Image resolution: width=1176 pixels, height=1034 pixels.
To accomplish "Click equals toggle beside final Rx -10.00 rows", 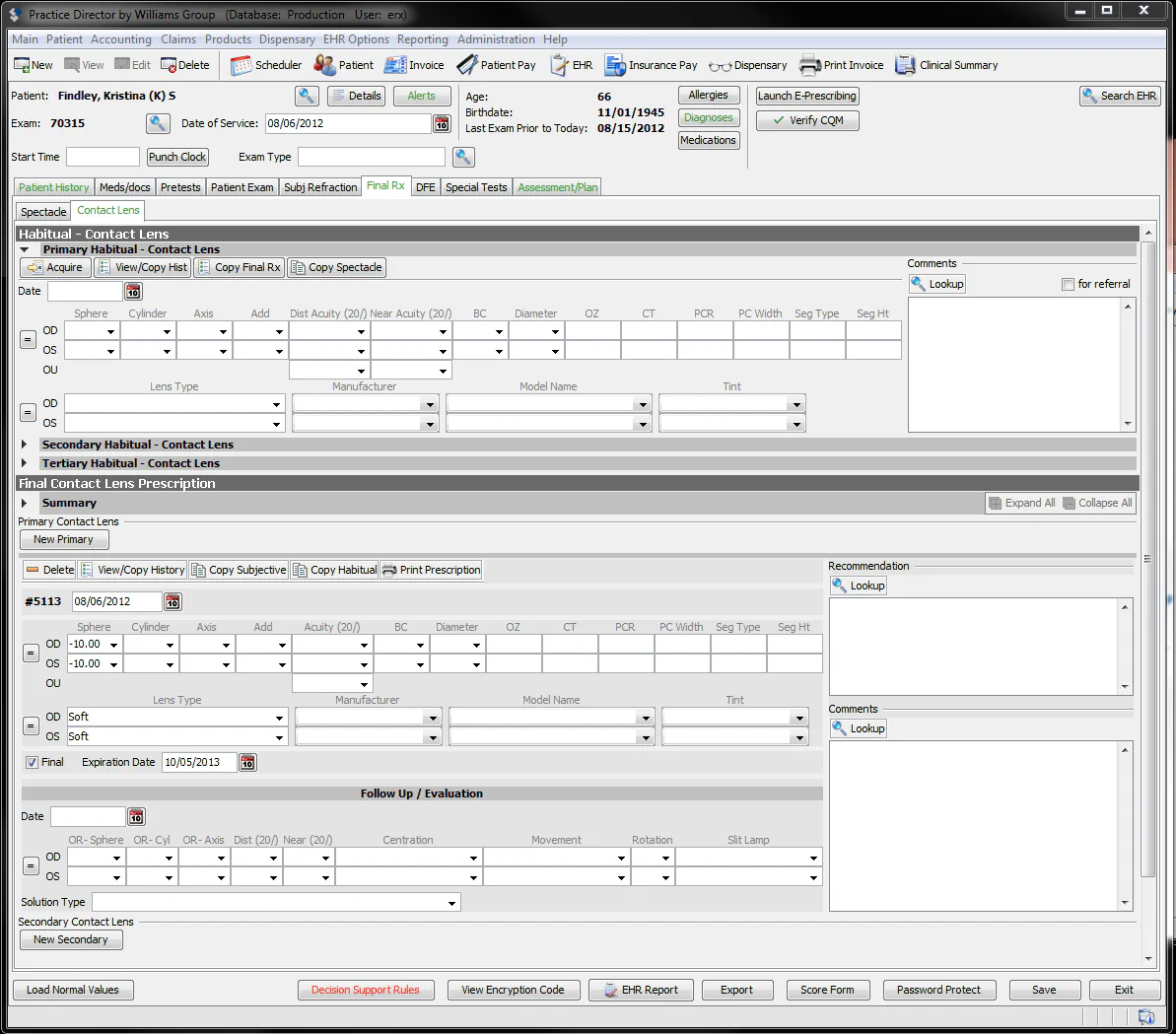I will coord(31,654).
